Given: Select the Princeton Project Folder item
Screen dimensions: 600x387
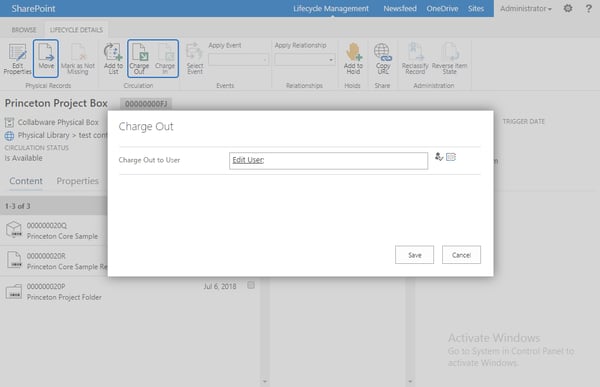Looking at the screenshot, I should pyautogui.click(x=64, y=297).
